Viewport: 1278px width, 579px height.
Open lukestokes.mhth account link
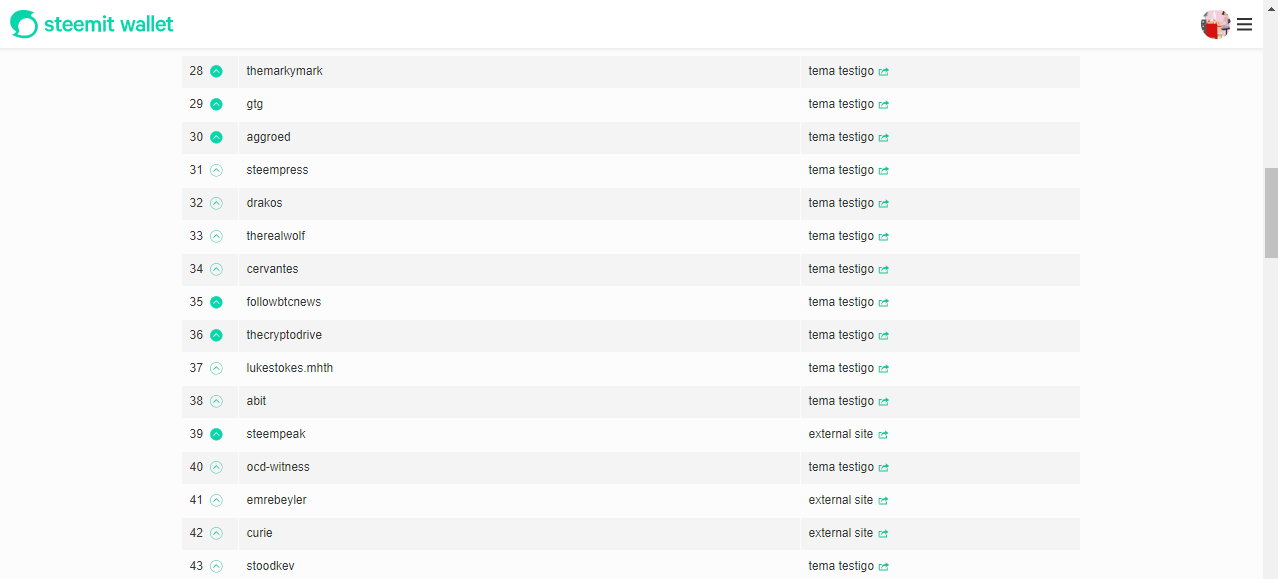290,368
